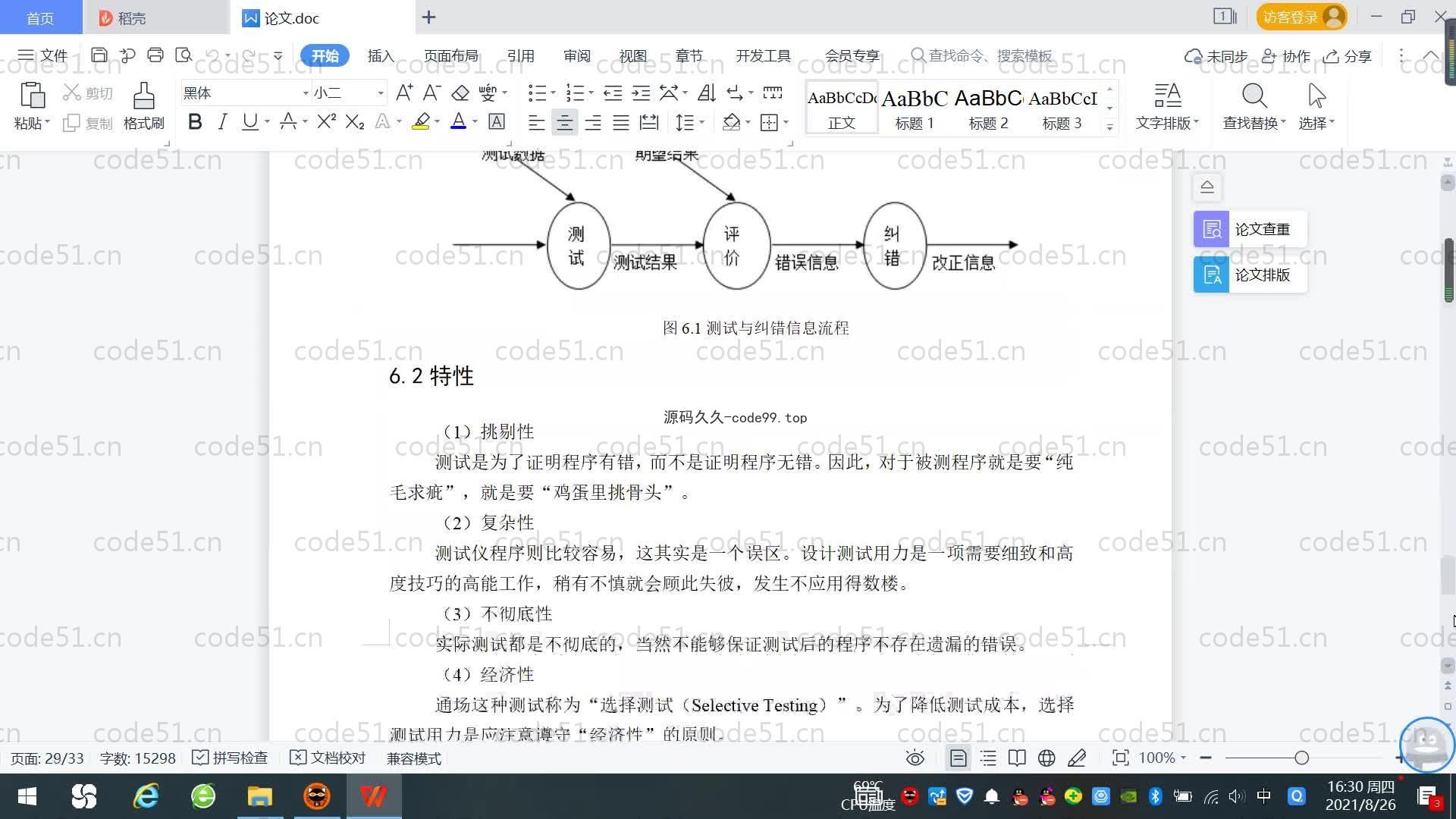
Task: Toggle fullscreen view icon in status bar
Action: (1120, 758)
